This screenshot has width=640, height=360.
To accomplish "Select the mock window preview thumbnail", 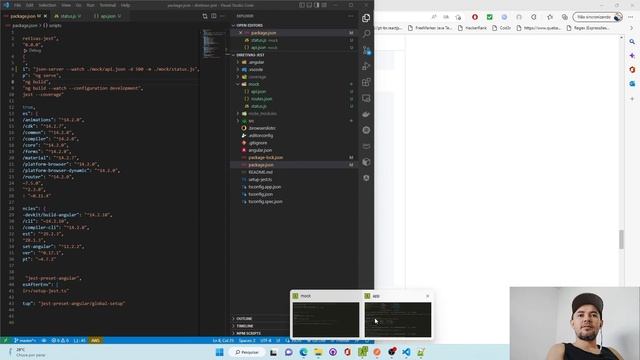I will pyautogui.click(x=326, y=320).
